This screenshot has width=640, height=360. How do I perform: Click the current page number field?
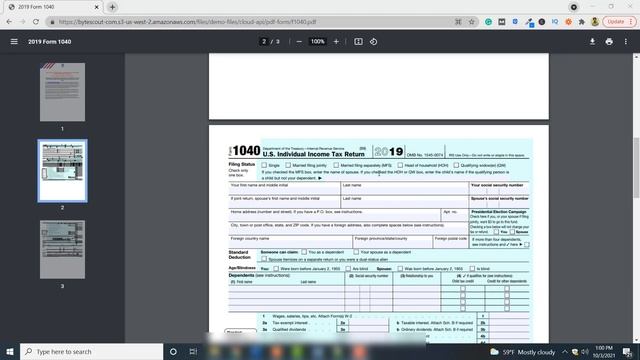264,42
